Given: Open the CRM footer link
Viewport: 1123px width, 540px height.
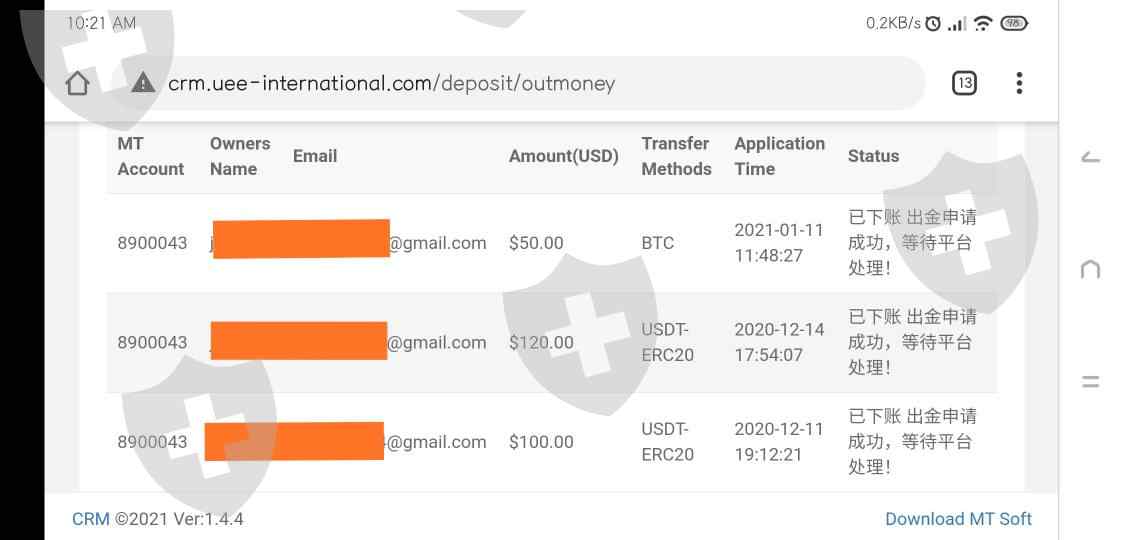Looking at the screenshot, I should coord(90,519).
